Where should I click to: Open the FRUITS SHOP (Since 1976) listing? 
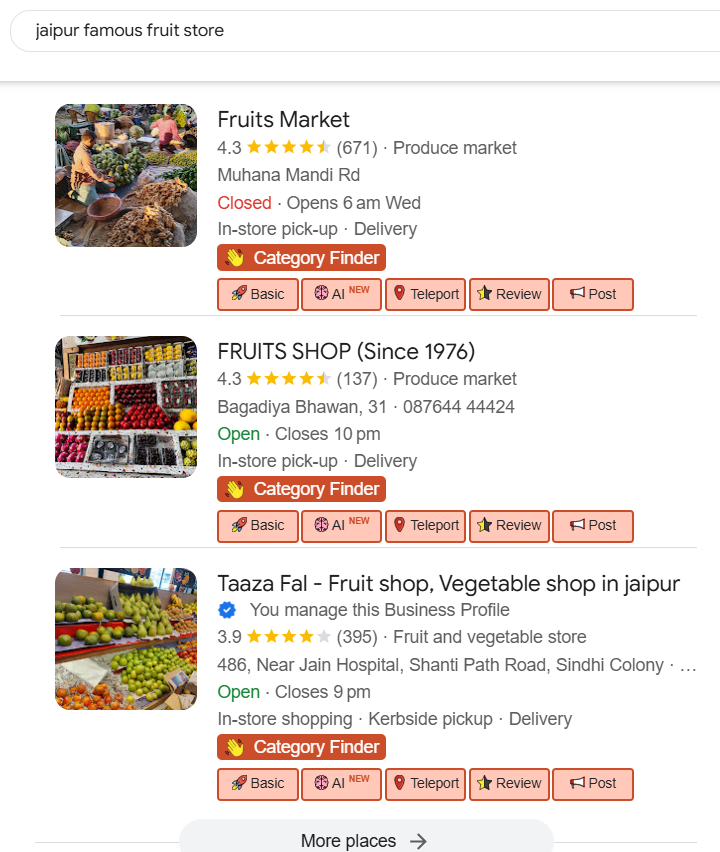pyautogui.click(x=346, y=351)
